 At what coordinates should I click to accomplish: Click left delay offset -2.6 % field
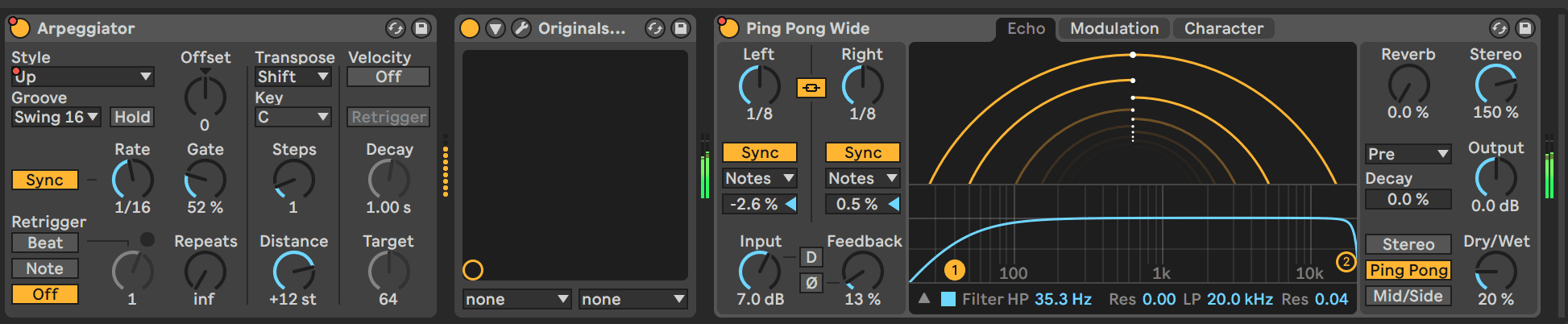point(753,204)
